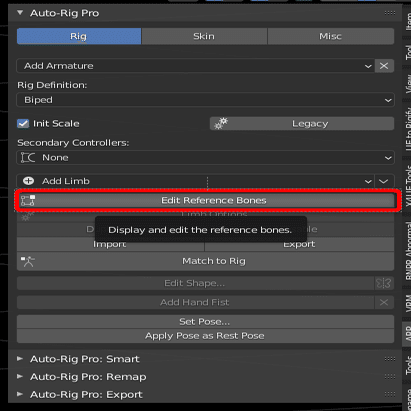Open the extra chevron menu beside Add Limb
The image size is (411, 411).
click(384, 181)
